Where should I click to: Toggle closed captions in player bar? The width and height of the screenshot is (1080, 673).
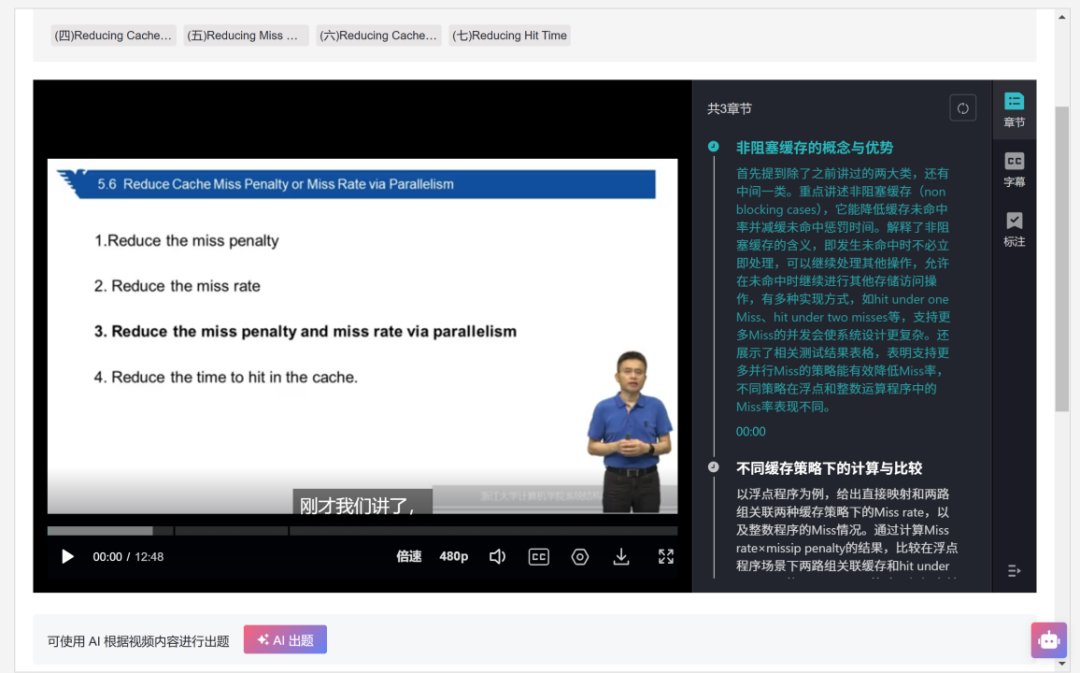(x=539, y=557)
